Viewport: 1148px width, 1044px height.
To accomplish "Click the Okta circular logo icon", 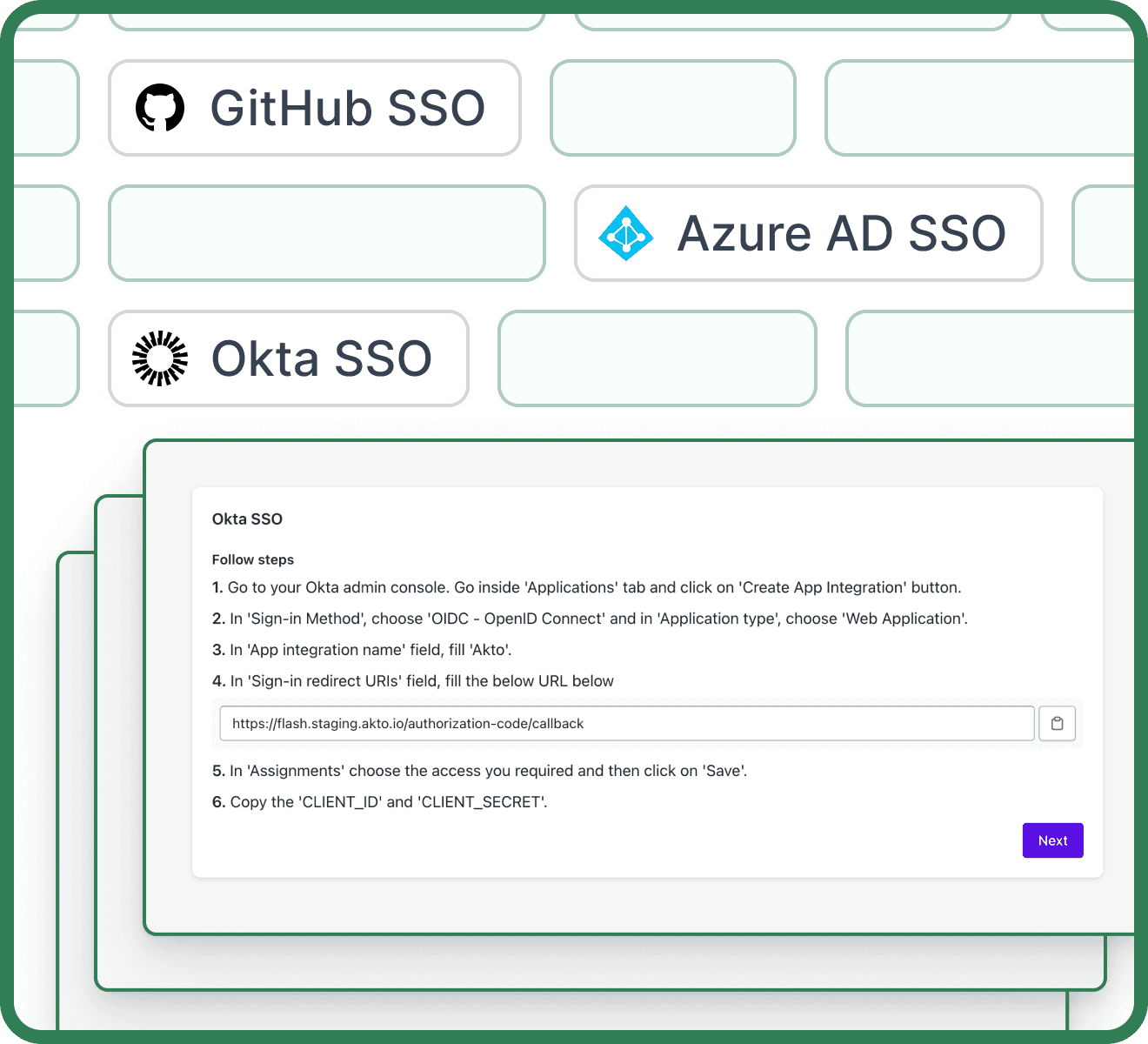I will pos(160,358).
